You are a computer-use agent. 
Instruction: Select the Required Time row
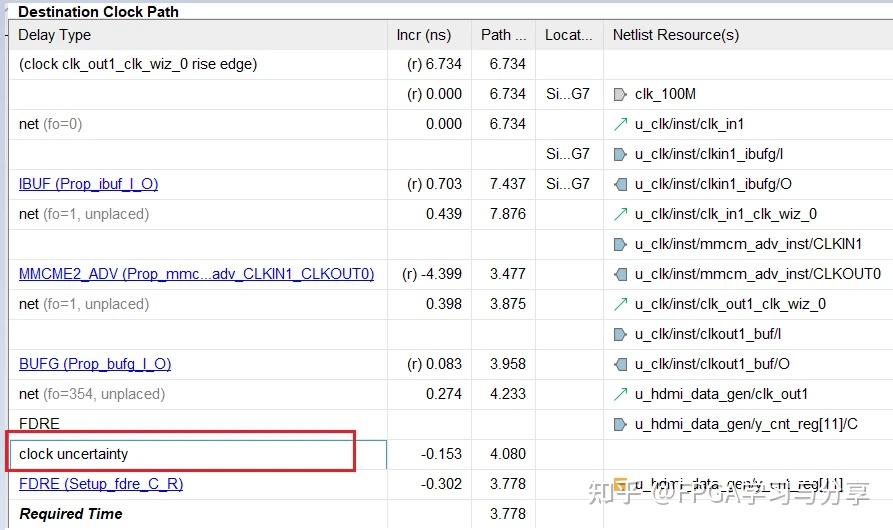click(x=450, y=514)
